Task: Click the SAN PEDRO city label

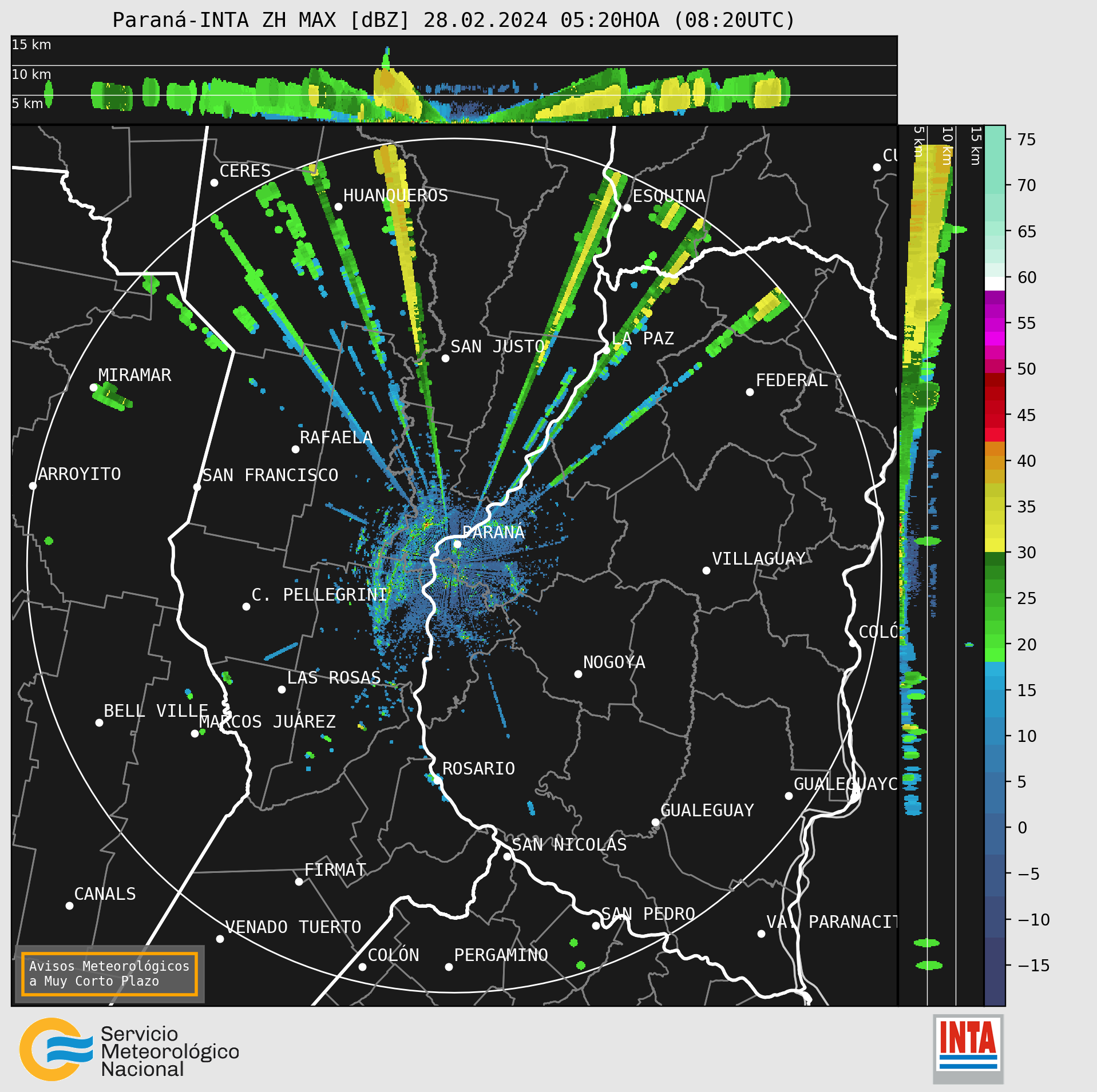Action: click(648, 914)
